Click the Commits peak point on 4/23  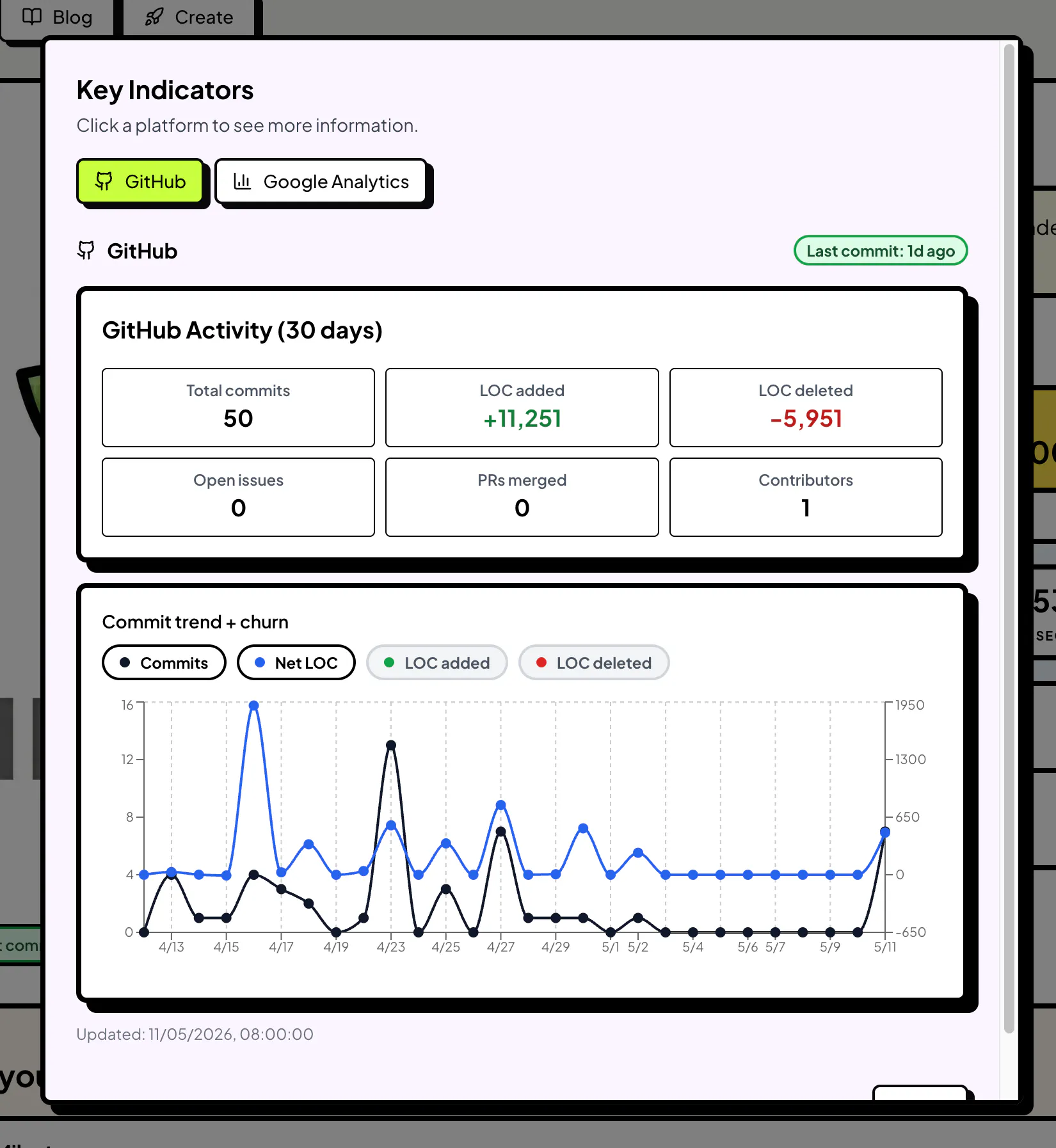391,745
